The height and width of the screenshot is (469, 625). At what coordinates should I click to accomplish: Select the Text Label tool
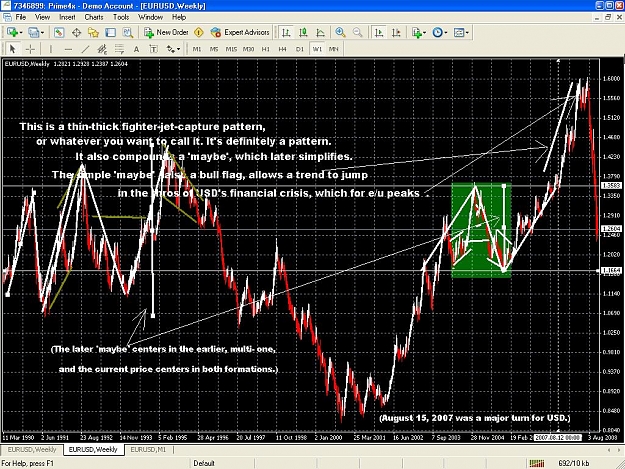(153, 49)
